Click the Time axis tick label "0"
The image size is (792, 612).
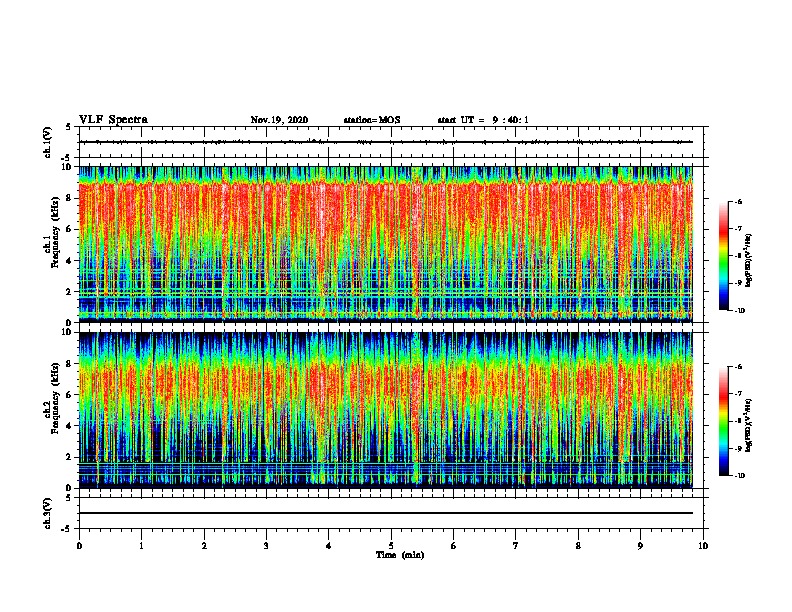click(79, 546)
